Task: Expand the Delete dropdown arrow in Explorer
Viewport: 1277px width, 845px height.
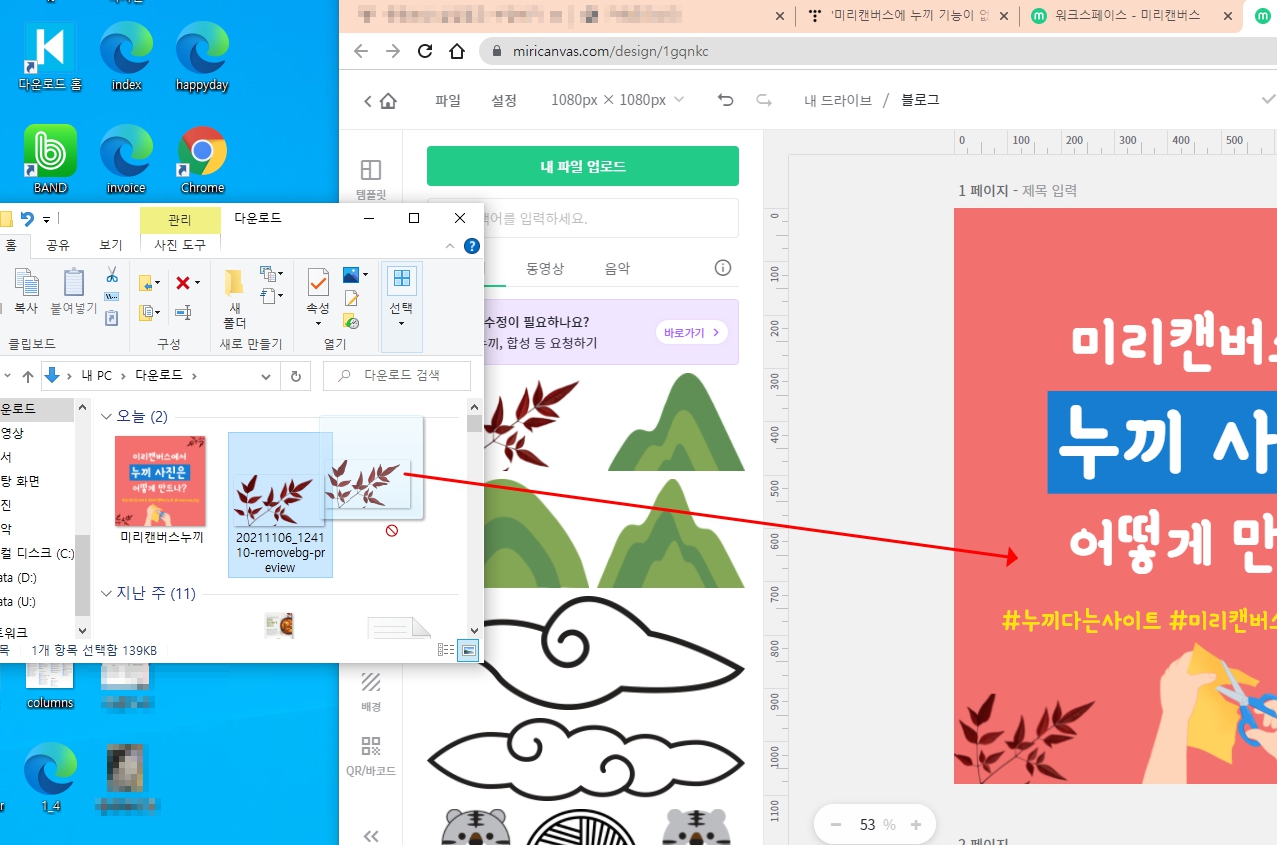Action: [197, 284]
